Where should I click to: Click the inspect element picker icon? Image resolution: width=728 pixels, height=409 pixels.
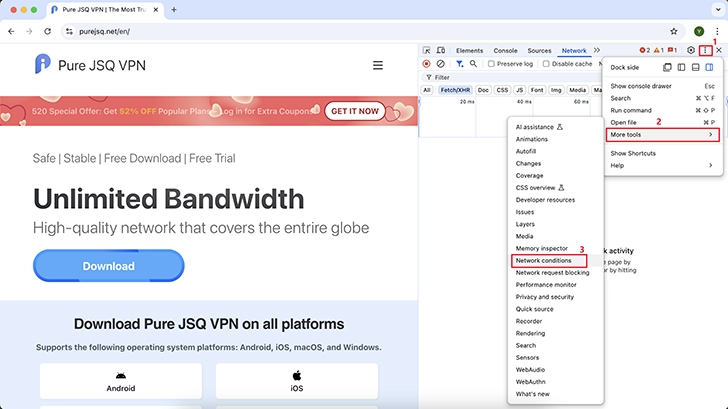[426, 50]
